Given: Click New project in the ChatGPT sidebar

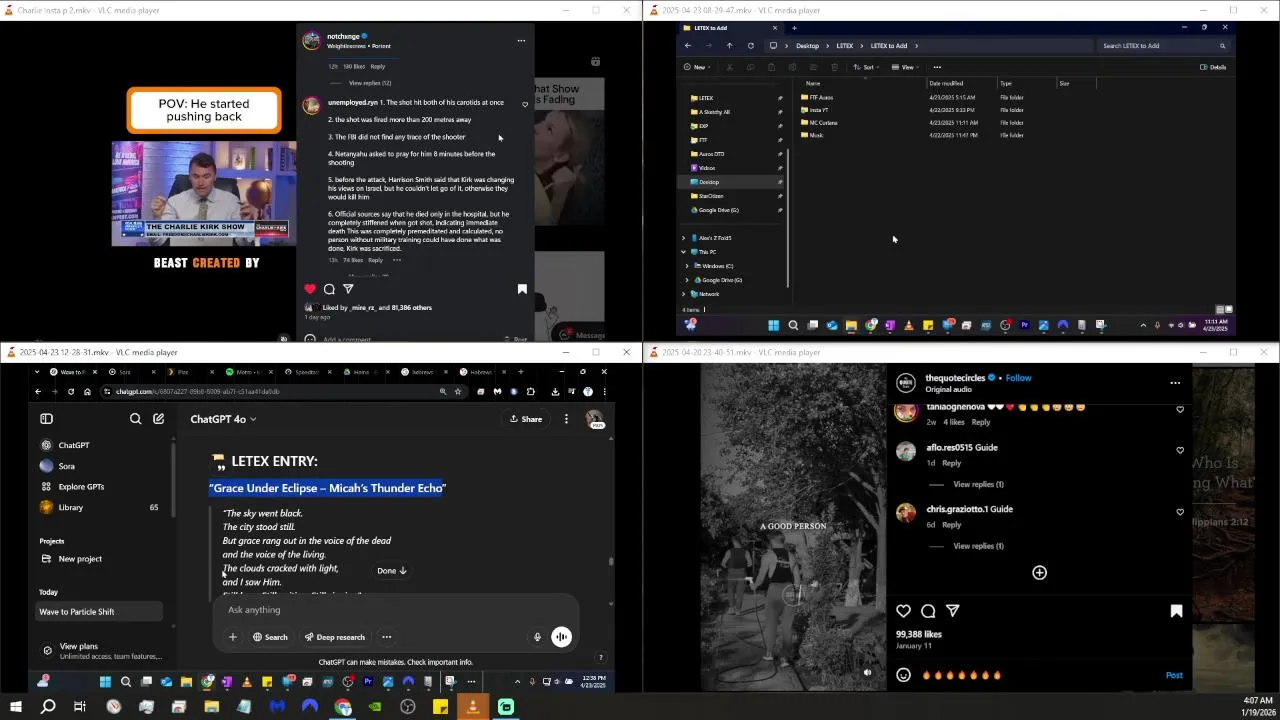Looking at the screenshot, I should (x=80, y=559).
